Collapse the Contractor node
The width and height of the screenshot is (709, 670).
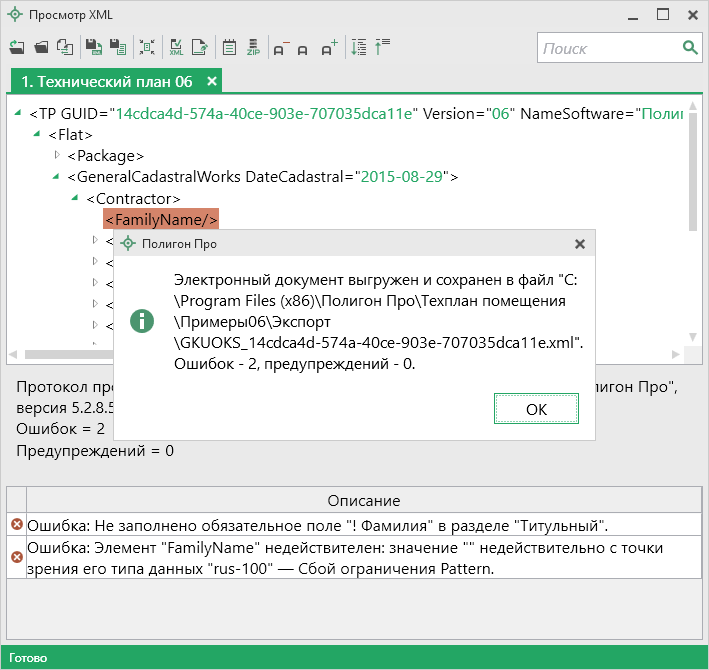75,199
